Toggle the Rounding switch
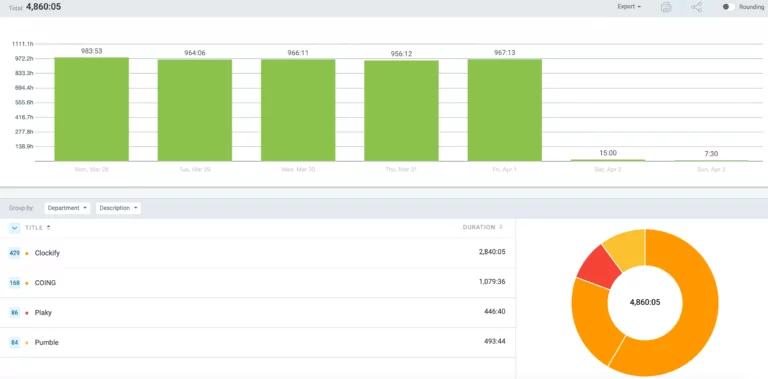768x379 pixels. 728,7
